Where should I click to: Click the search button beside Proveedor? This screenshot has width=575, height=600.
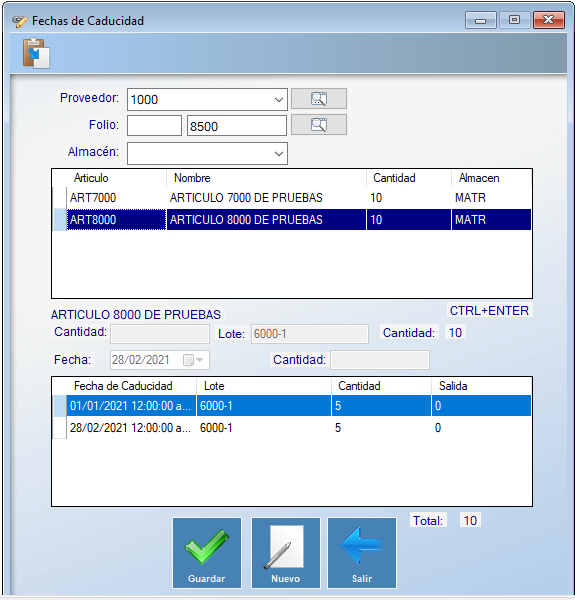[x=319, y=99]
